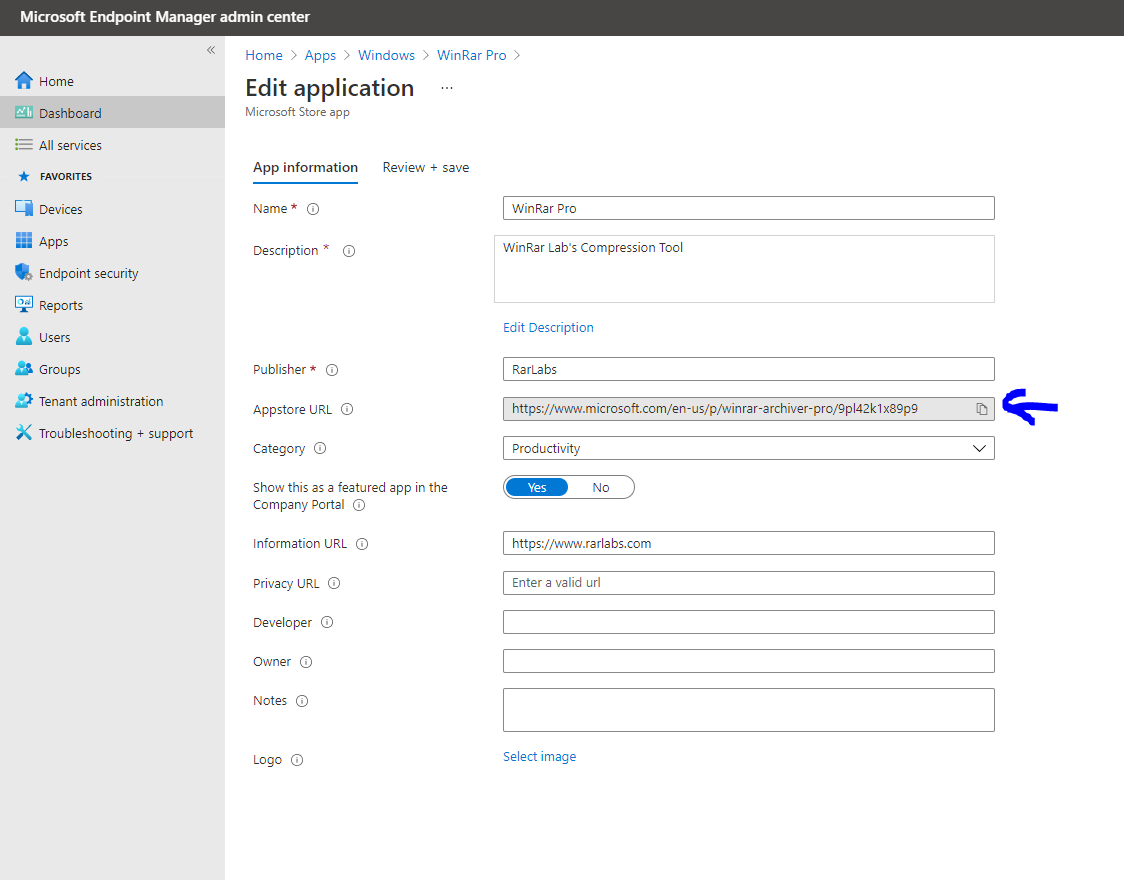
Task: Click the Troubleshooting + support tools icon
Action: click(x=24, y=433)
